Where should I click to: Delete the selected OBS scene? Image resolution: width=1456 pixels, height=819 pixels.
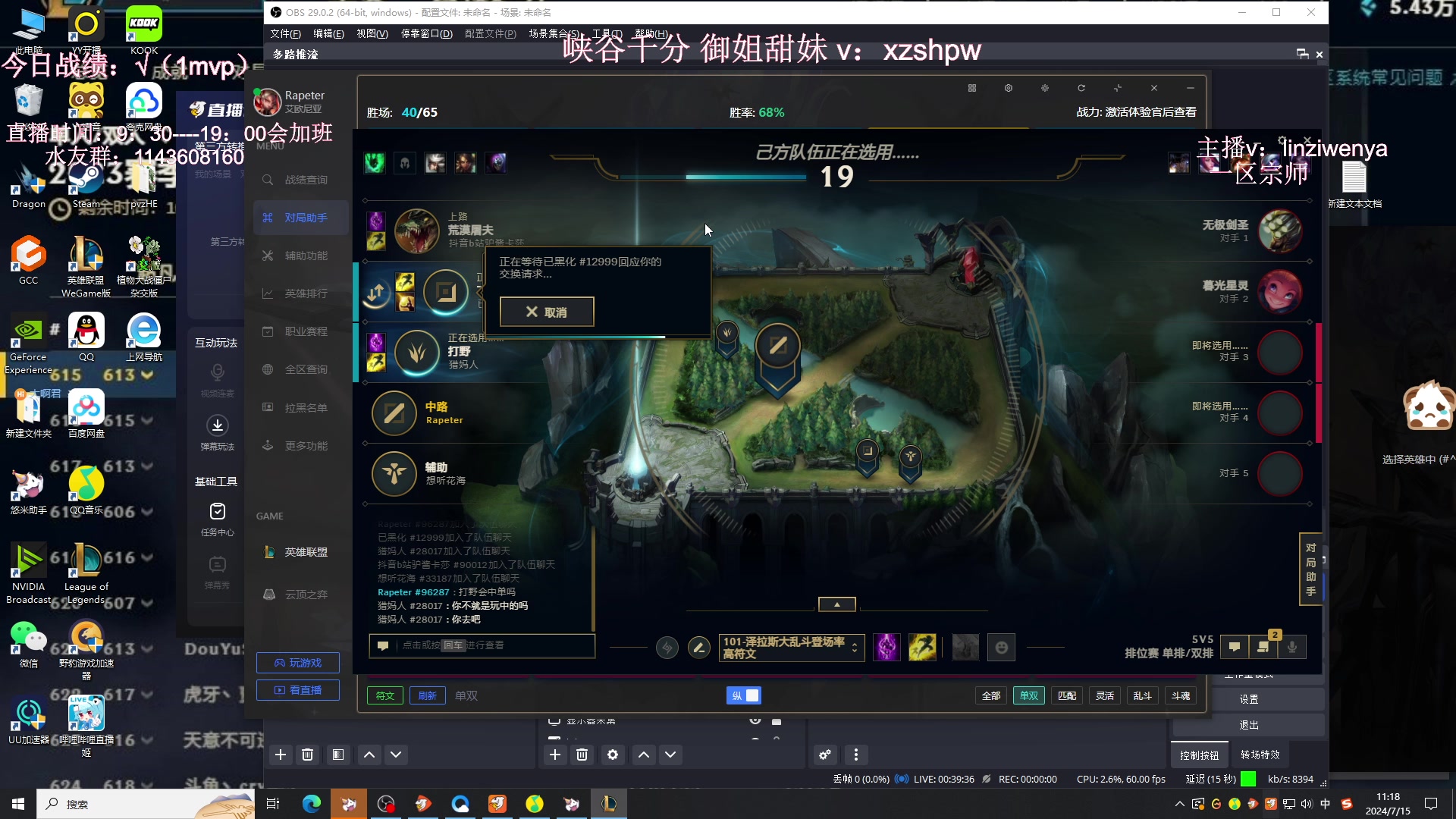[308, 755]
